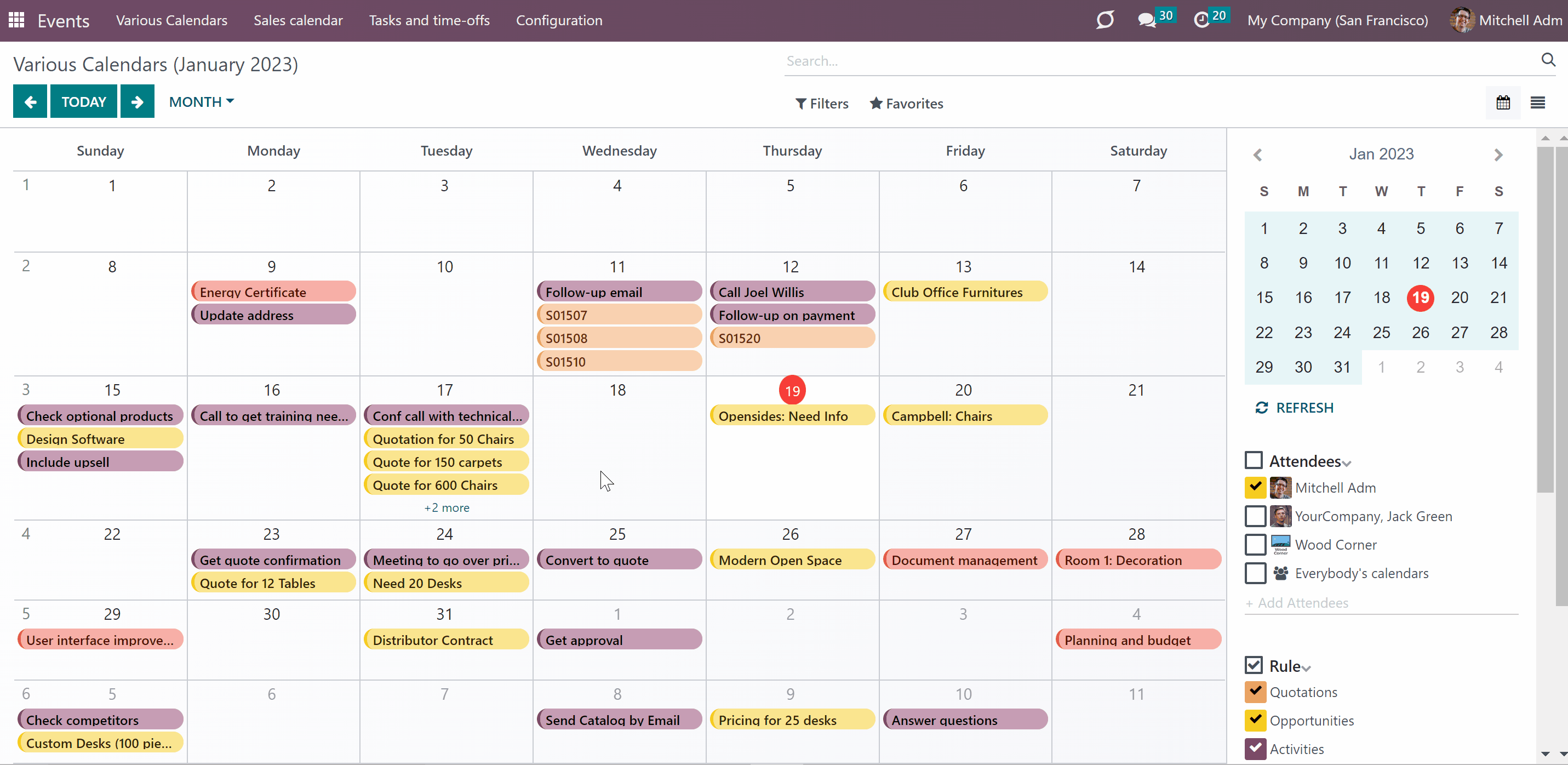Check YourCompany, Jack Green checkbox
This screenshot has width=1568, height=765.
[x=1255, y=516]
